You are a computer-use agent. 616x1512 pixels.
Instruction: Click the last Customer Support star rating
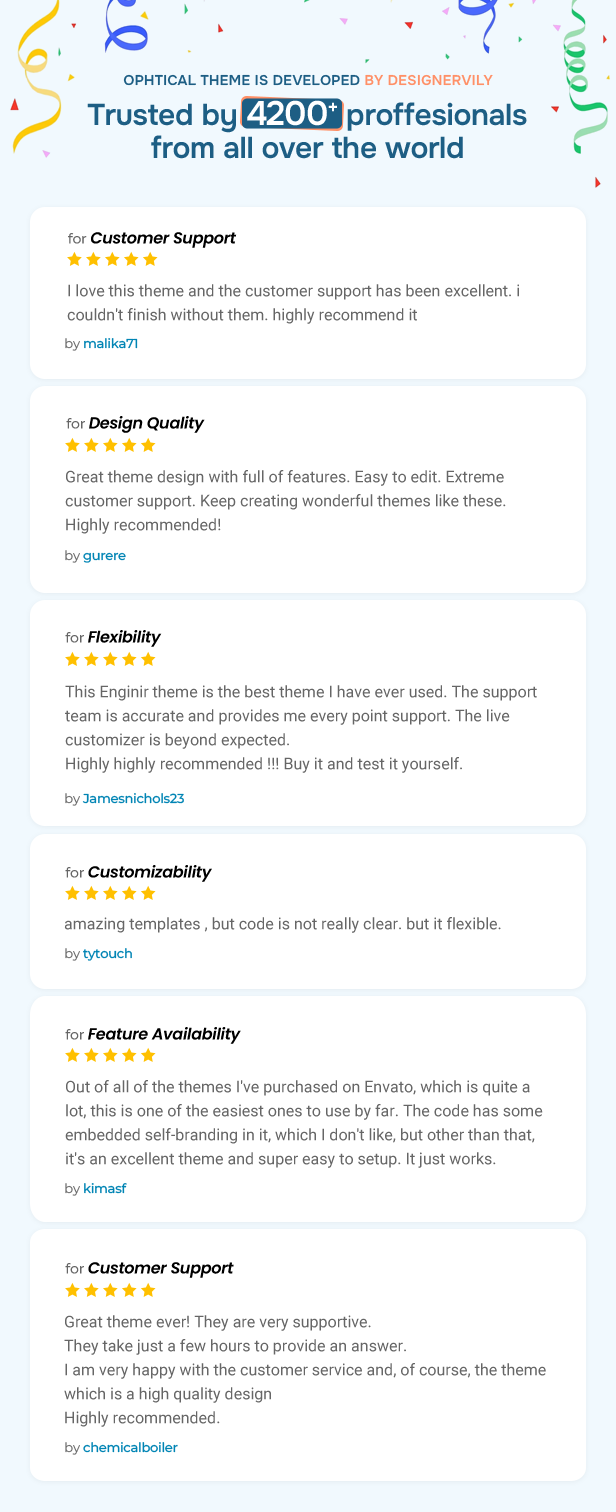click(111, 1290)
